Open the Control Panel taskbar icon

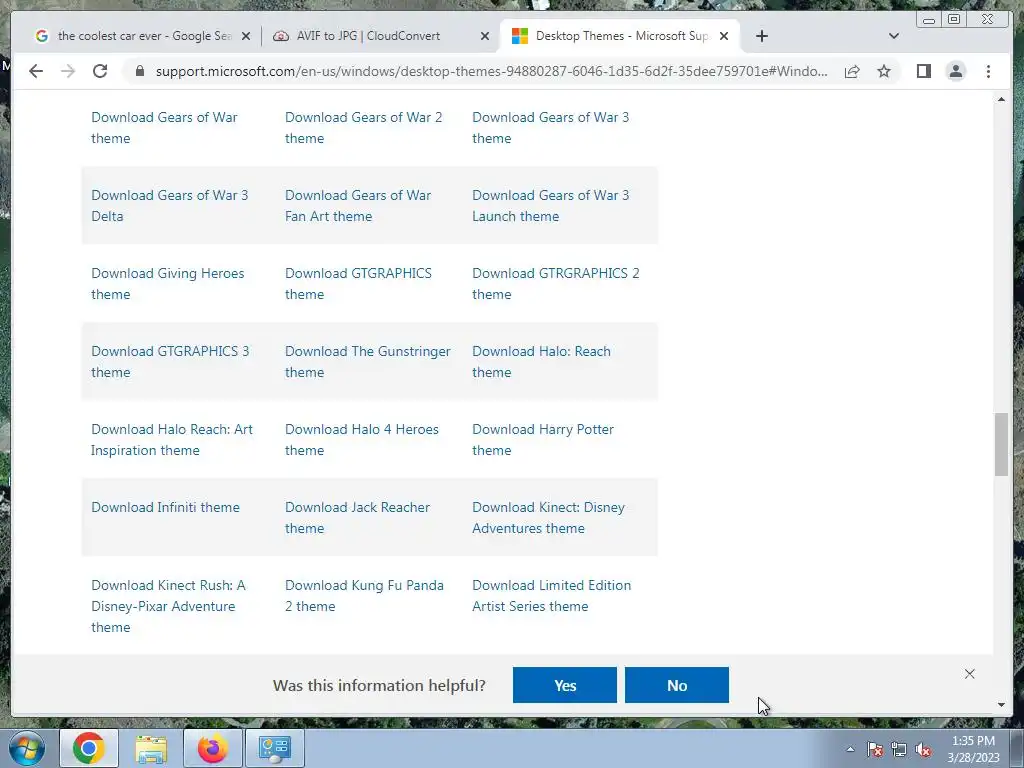pyautogui.click(x=274, y=748)
